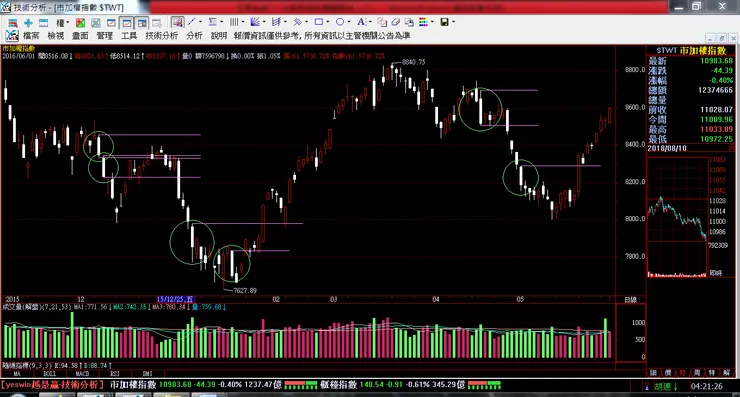Click the 15/12/25 highlighted date marker

[175, 299]
